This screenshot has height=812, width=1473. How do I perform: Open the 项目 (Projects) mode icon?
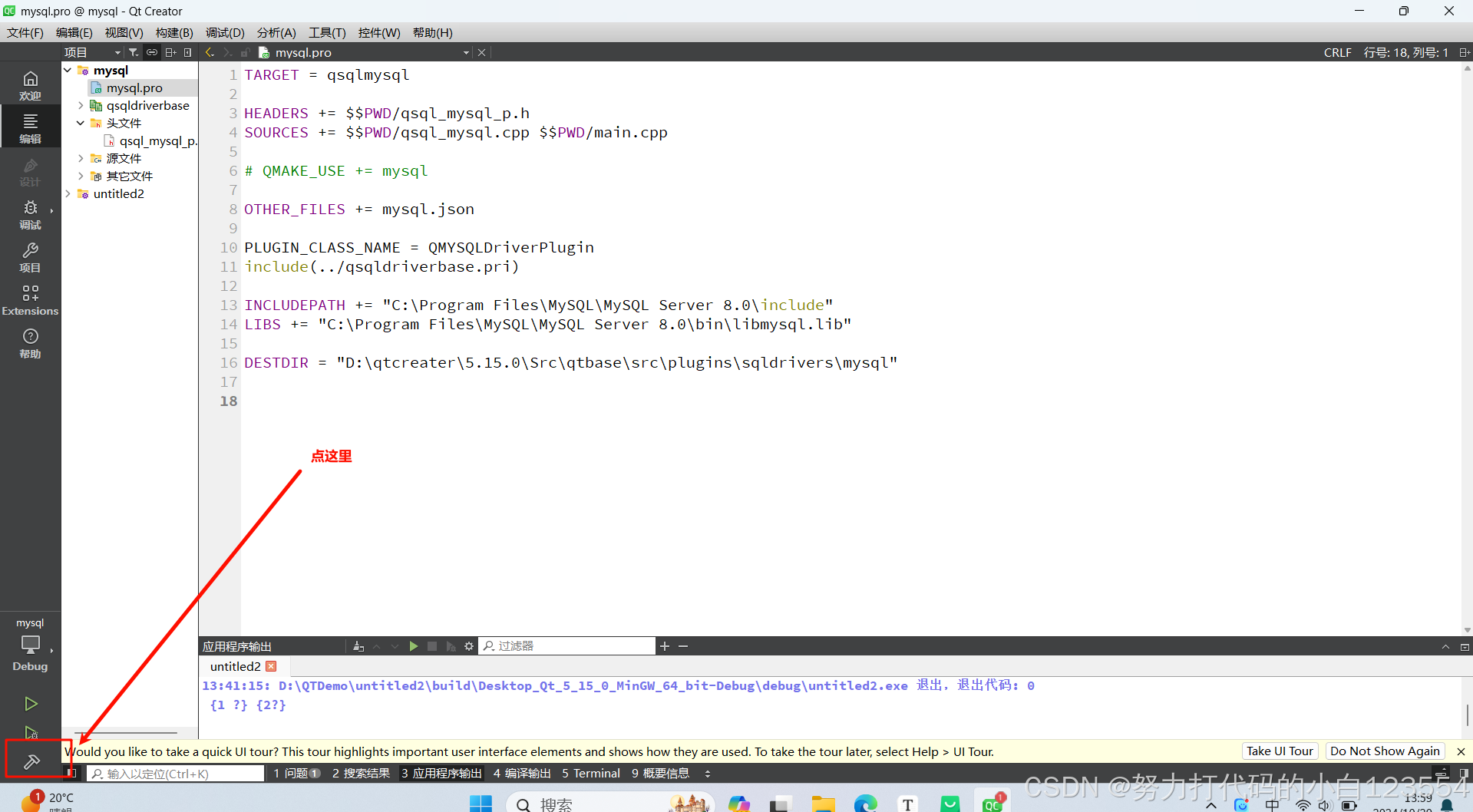click(30, 257)
